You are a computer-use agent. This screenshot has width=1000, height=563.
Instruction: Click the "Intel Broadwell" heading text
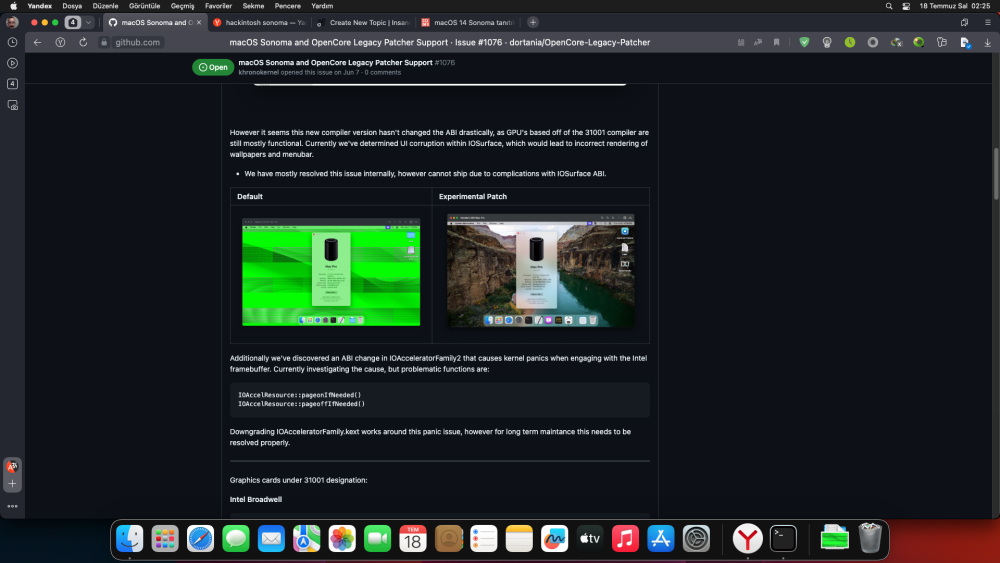point(256,499)
